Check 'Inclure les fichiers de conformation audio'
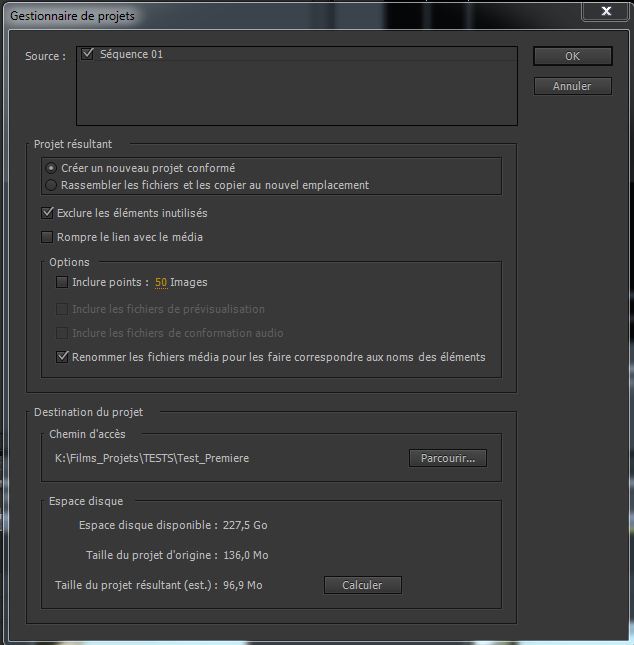634x645 pixels. tap(62, 333)
